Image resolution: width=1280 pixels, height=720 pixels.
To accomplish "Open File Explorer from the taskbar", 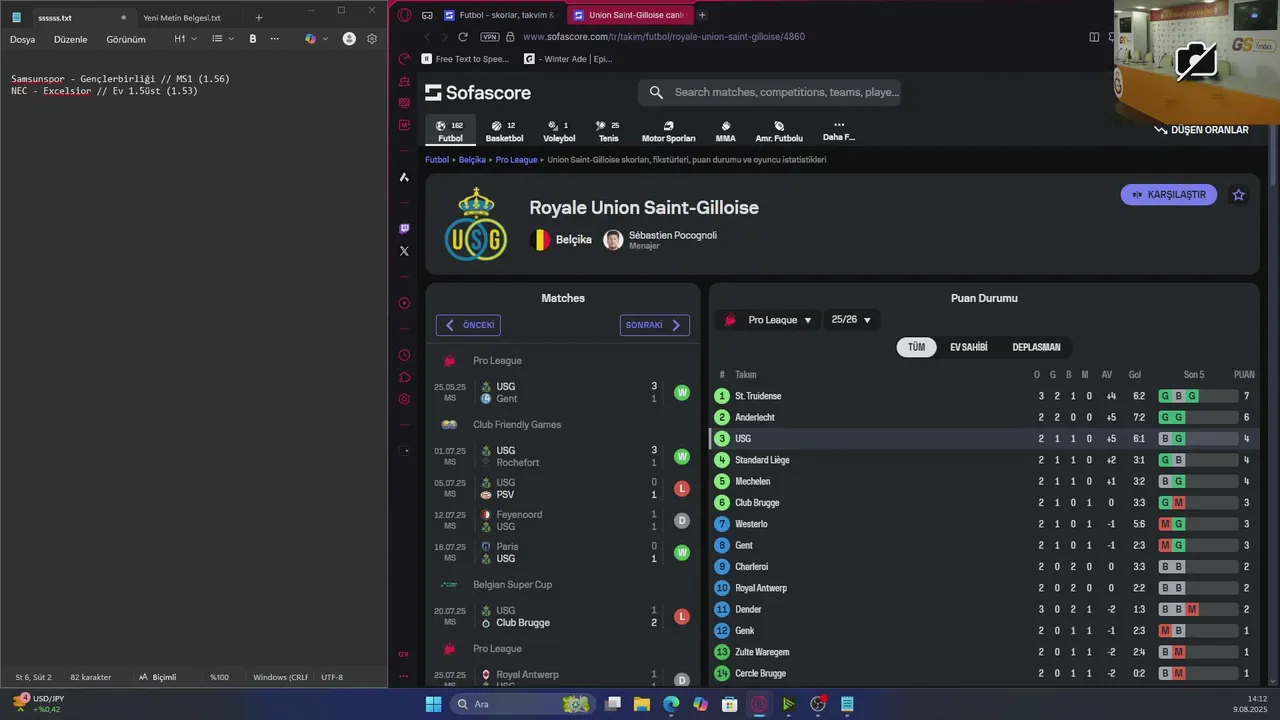I will pyautogui.click(x=641, y=704).
